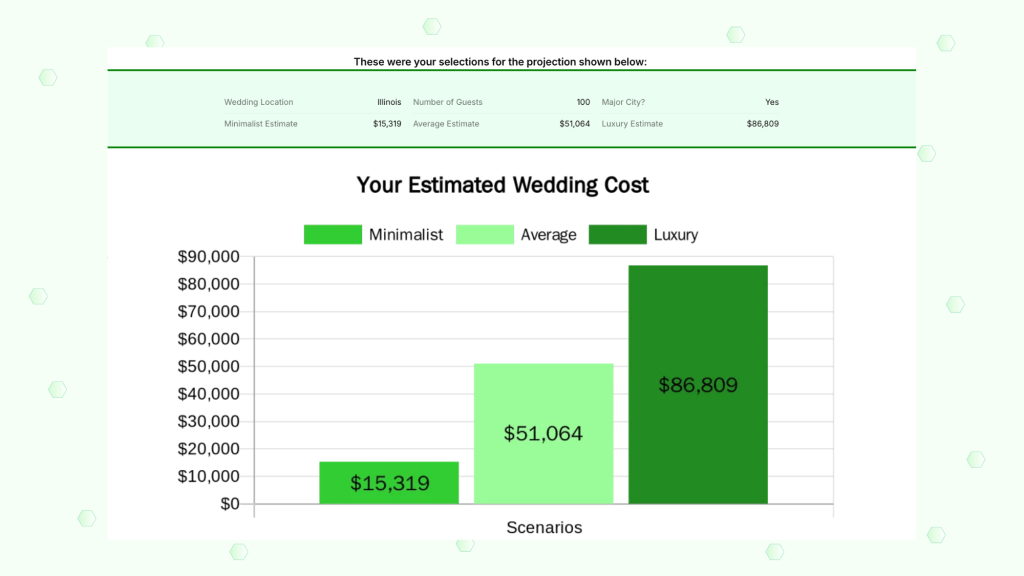
Task: Click the Luxury legend color swatch
Action: [617, 235]
